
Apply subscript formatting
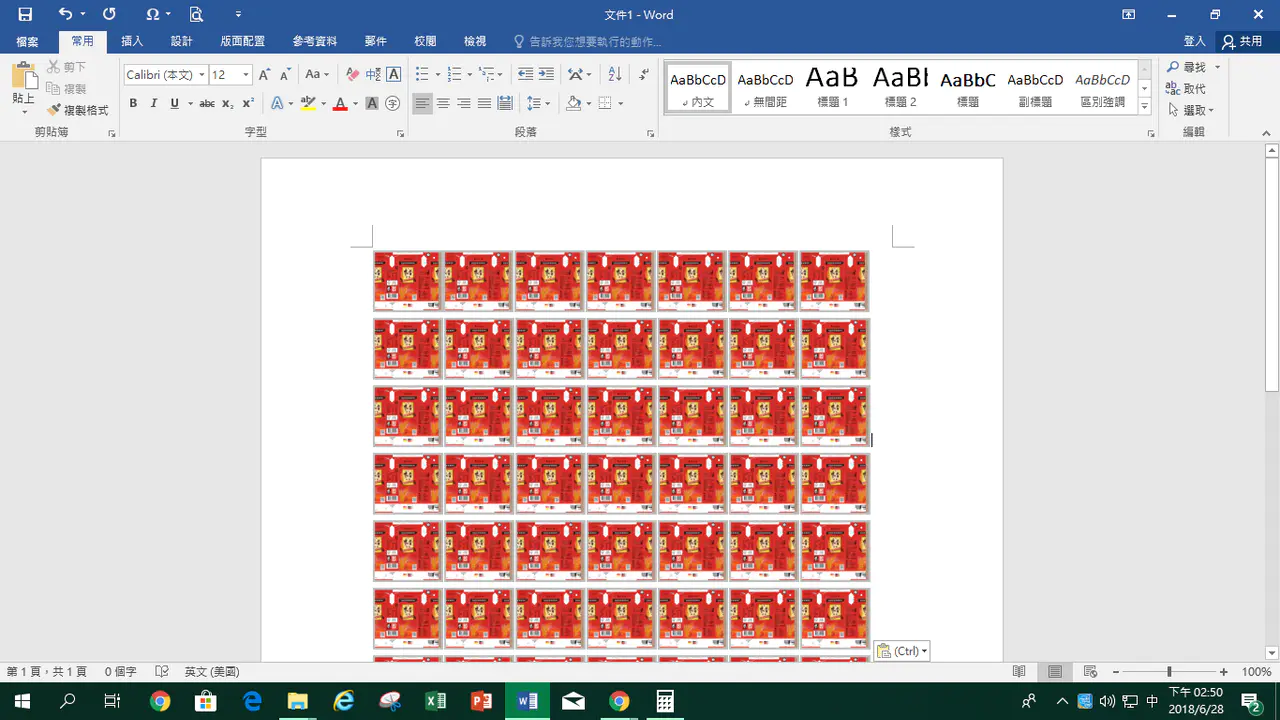click(x=228, y=104)
